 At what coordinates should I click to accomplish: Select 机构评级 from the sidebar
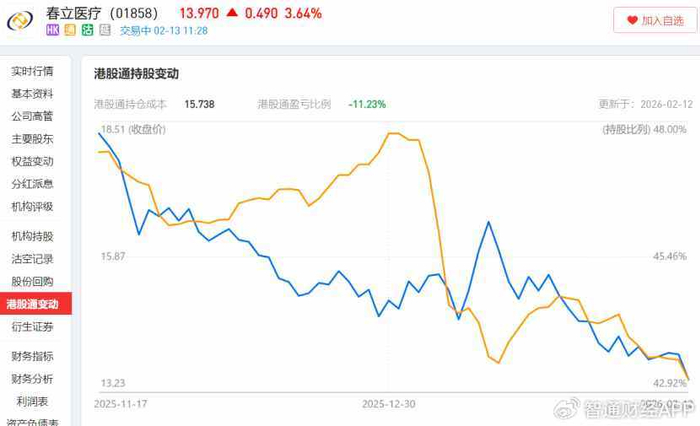[x=32, y=206]
